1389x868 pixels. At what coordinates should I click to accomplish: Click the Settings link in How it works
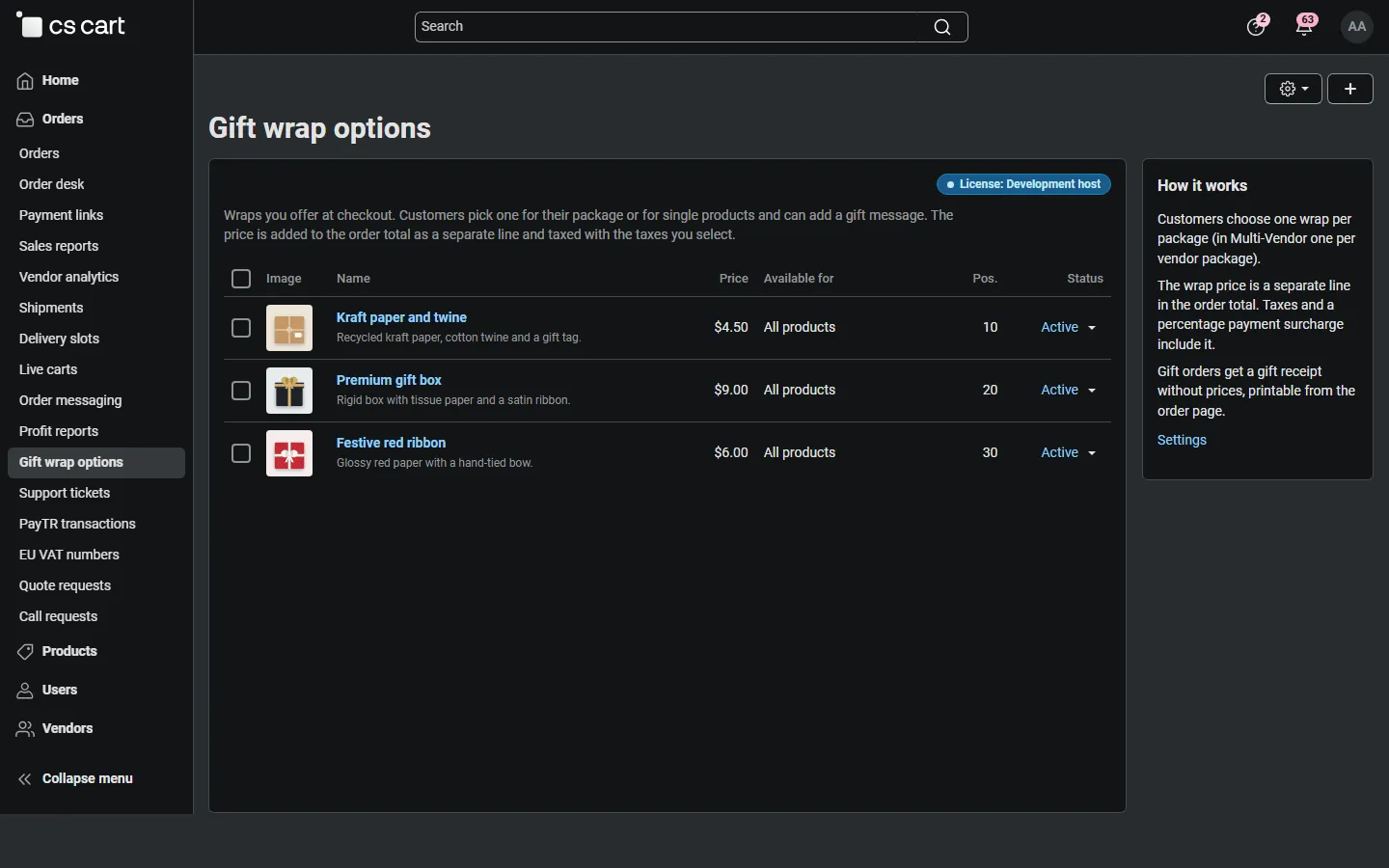point(1182,440)
